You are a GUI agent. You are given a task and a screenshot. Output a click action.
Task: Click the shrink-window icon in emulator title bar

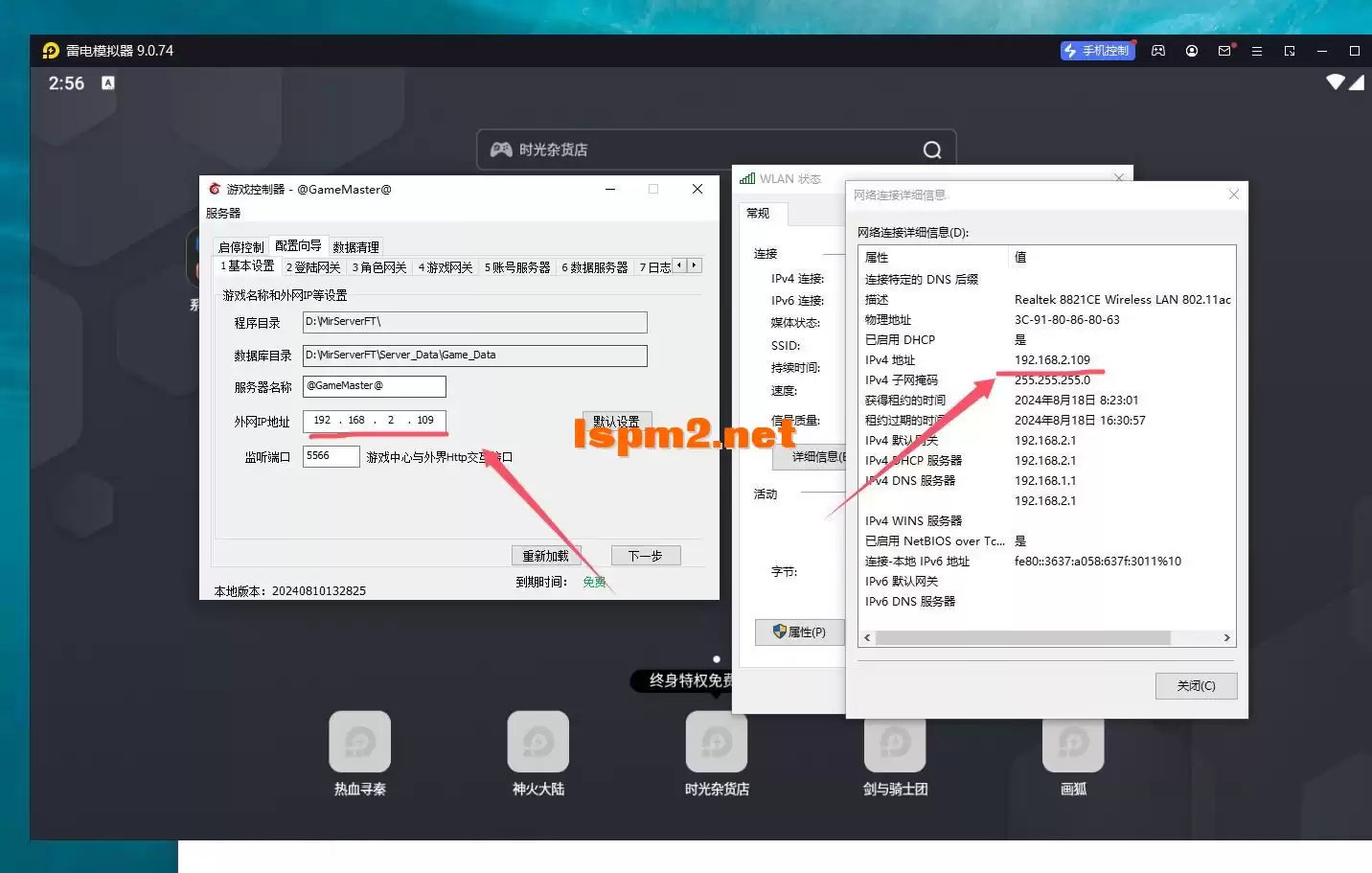pyautogui.click(x=1290, y=51)
